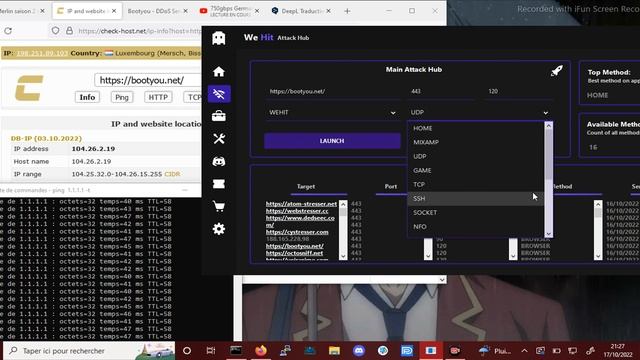Open the Home page from the sidebar
Viewport: 640px width, 360px height.
(x=219, y=72)
